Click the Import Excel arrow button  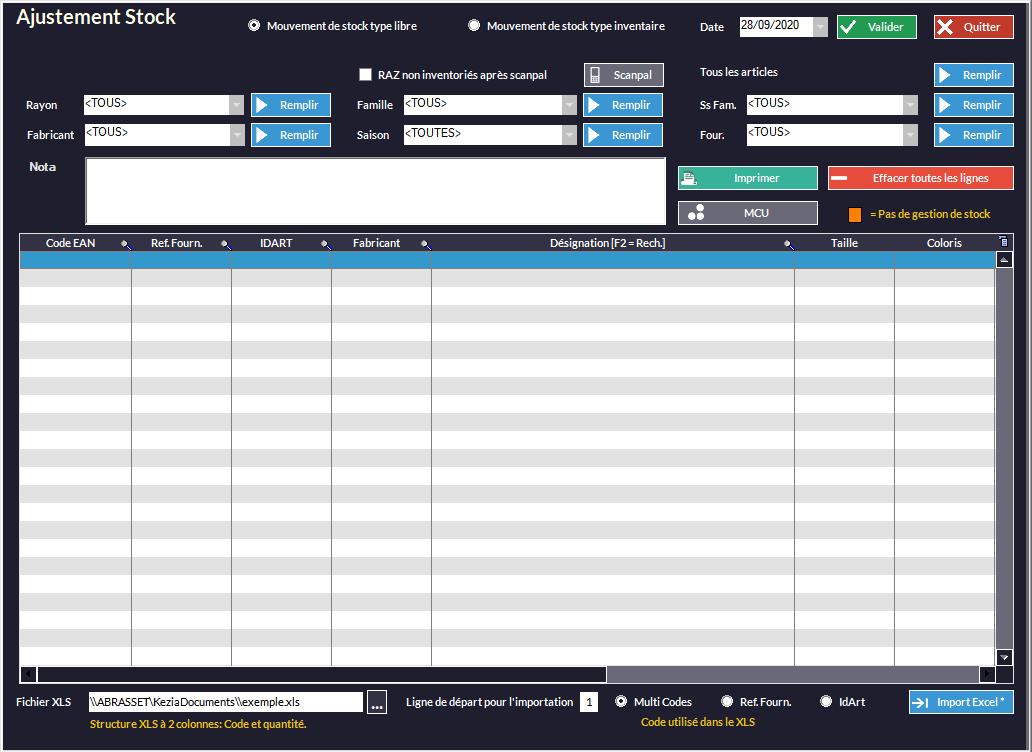point(960,702)
